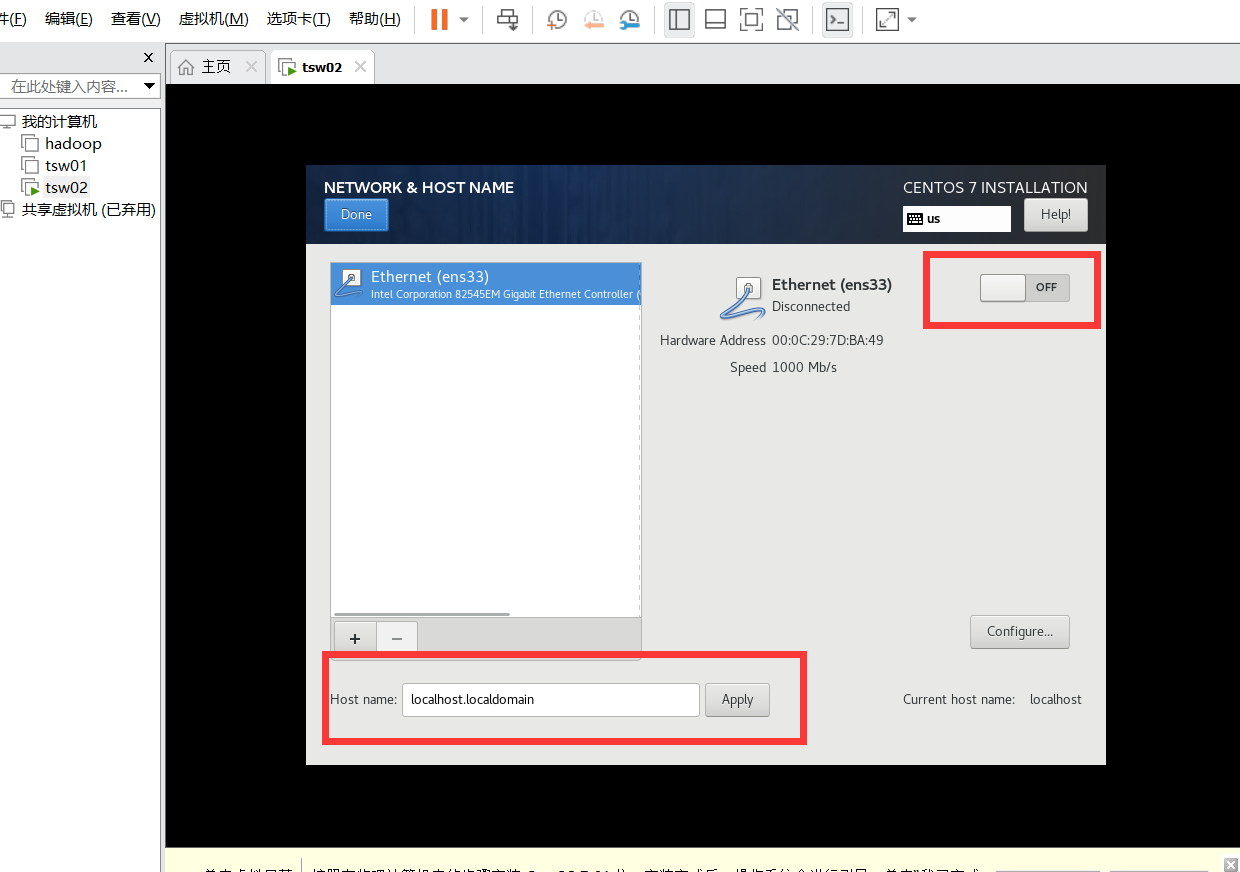
Task: Select the hadoop virtual machine
Action: tap(73, 143)
